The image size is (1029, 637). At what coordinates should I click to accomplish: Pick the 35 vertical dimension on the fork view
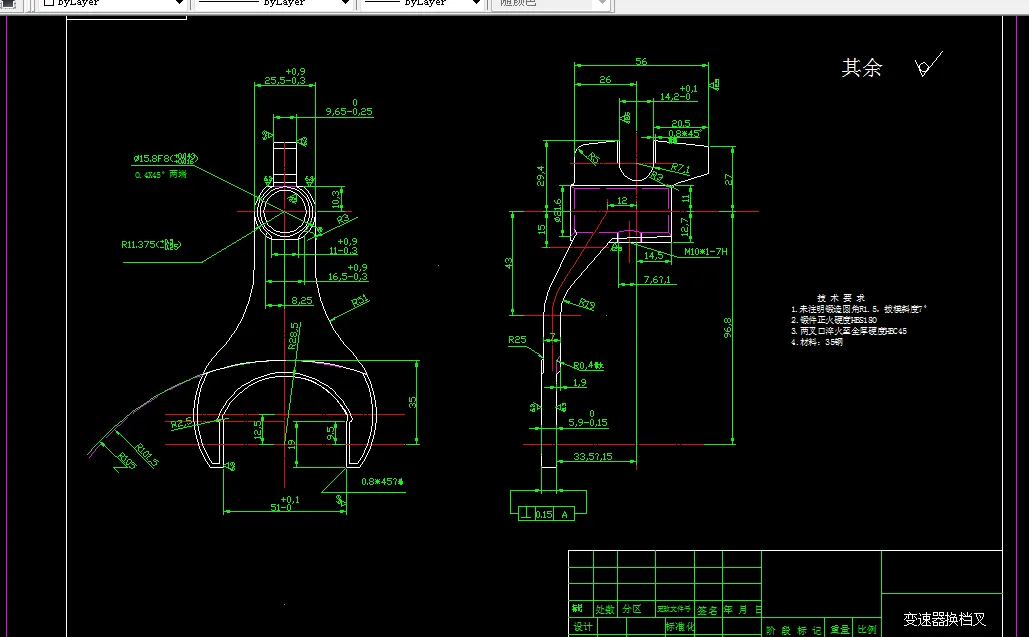tap(412, 402)
